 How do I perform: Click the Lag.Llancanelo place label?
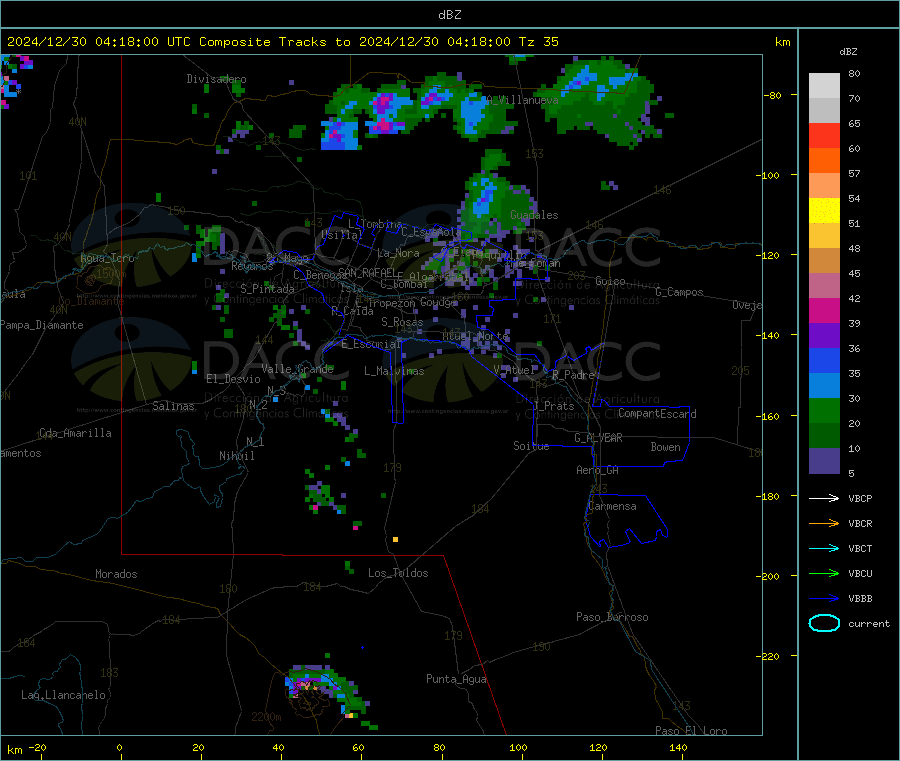click(x=64, y=695)
